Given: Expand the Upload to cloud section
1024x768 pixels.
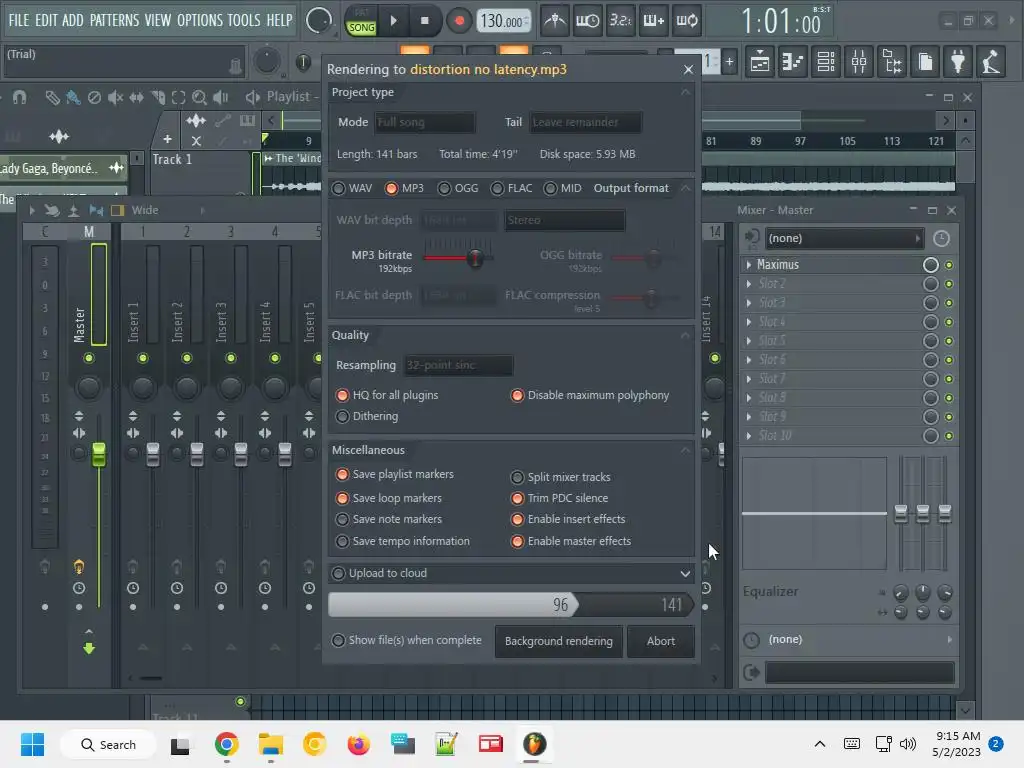Looking at the screenshot, I should [685, 573].
